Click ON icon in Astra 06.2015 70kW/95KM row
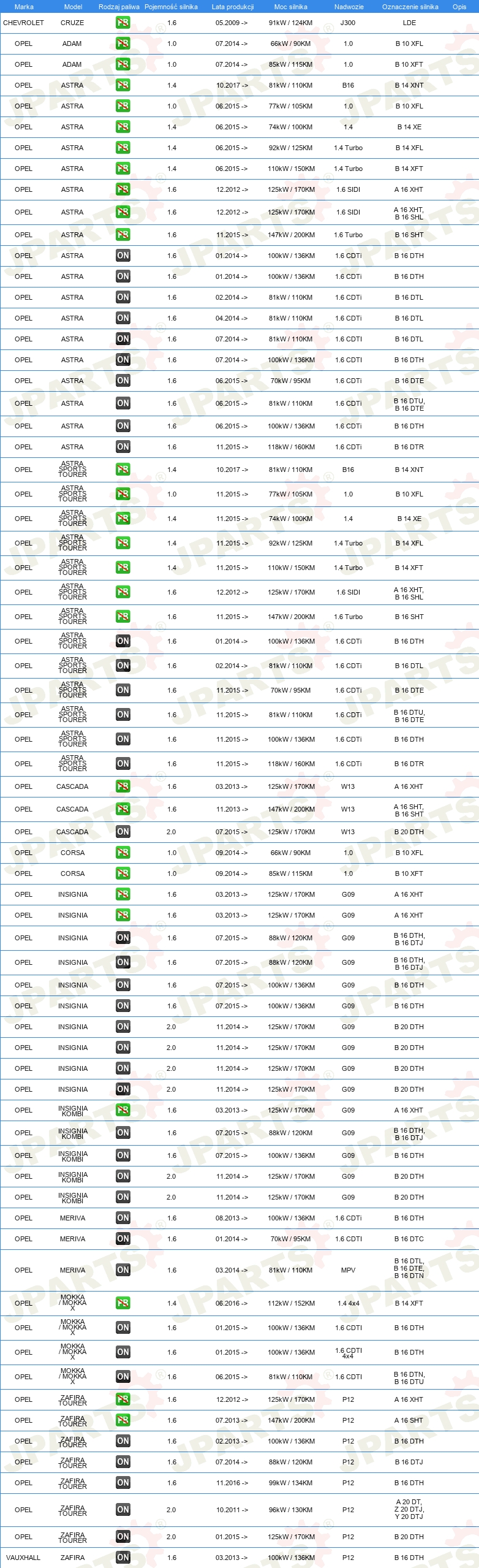Viewport: 479px width, 1568px height. [123, 381]
